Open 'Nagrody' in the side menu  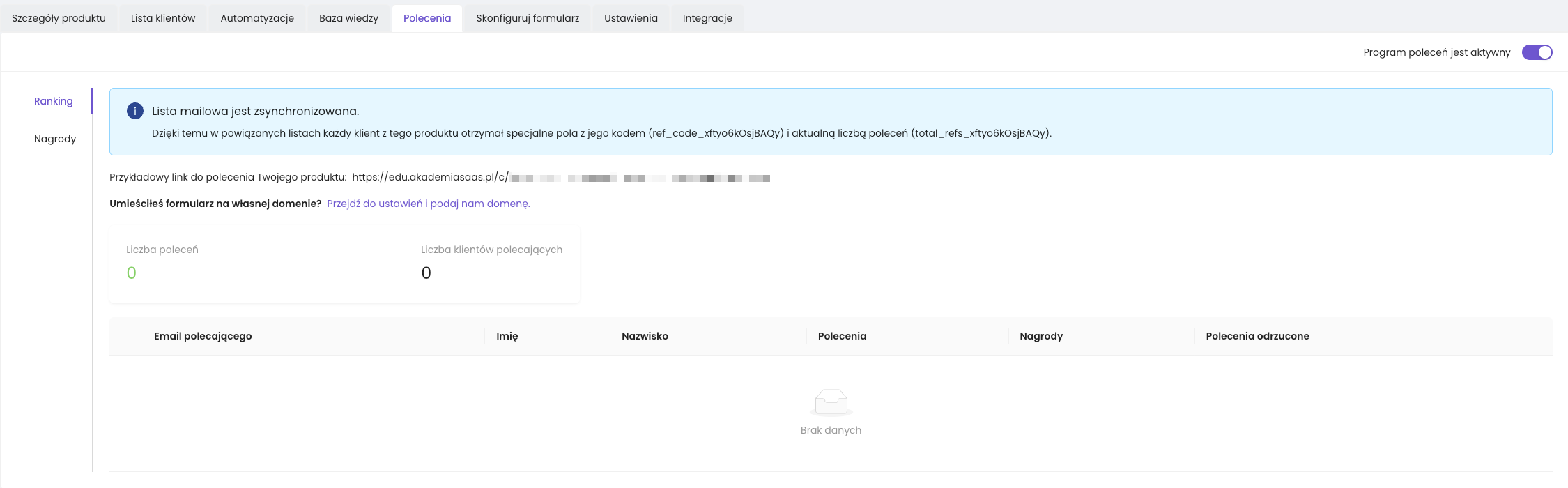(55, 139)
